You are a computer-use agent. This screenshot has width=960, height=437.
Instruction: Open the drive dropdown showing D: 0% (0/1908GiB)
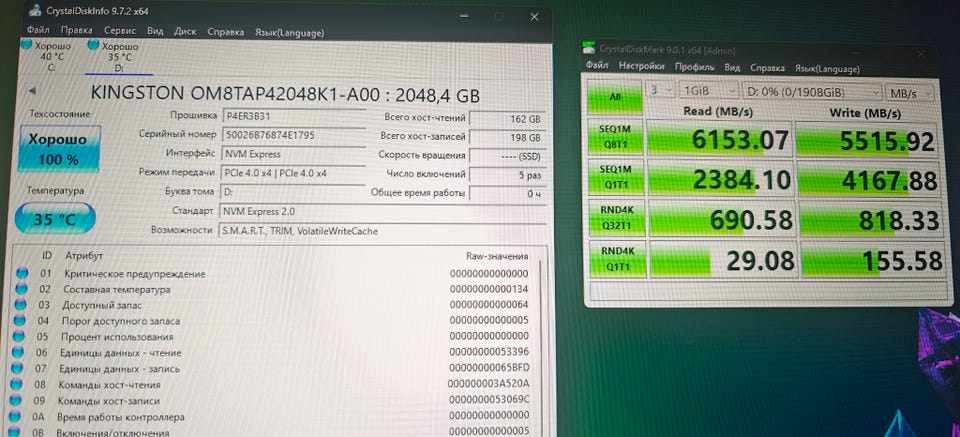[812, 92]
